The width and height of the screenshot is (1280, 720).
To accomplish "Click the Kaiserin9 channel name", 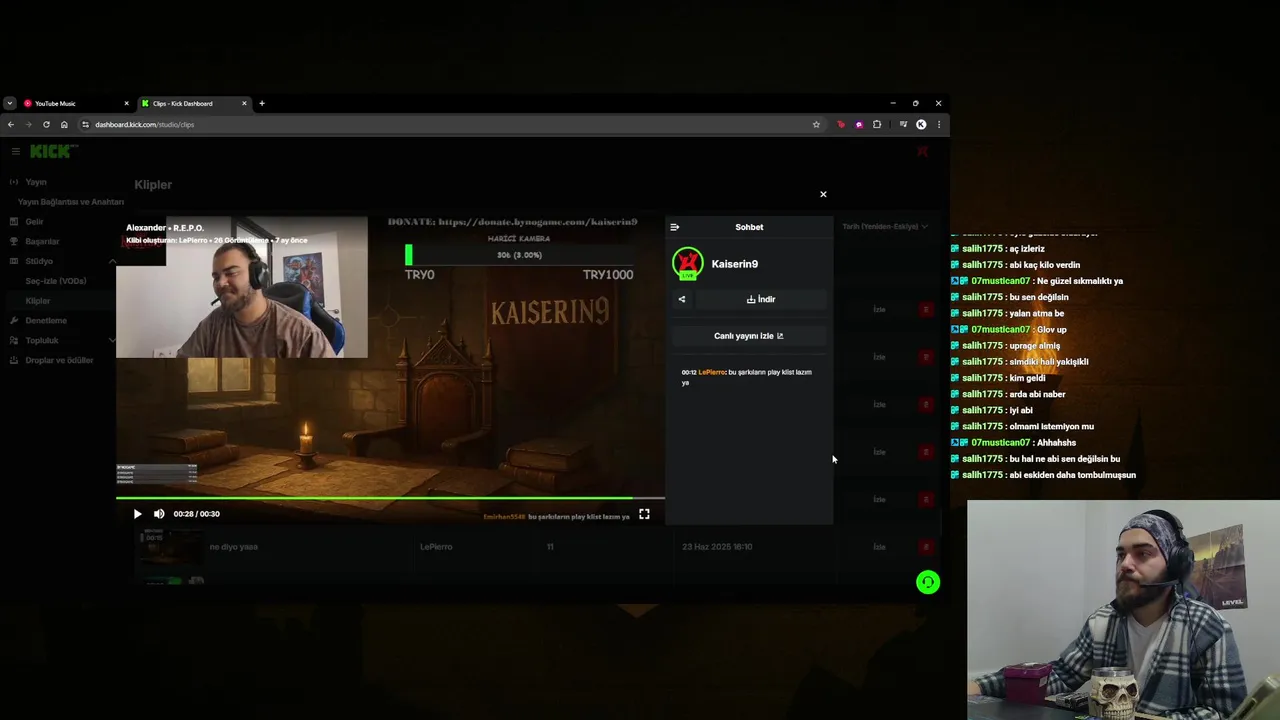I will point(735,264).
